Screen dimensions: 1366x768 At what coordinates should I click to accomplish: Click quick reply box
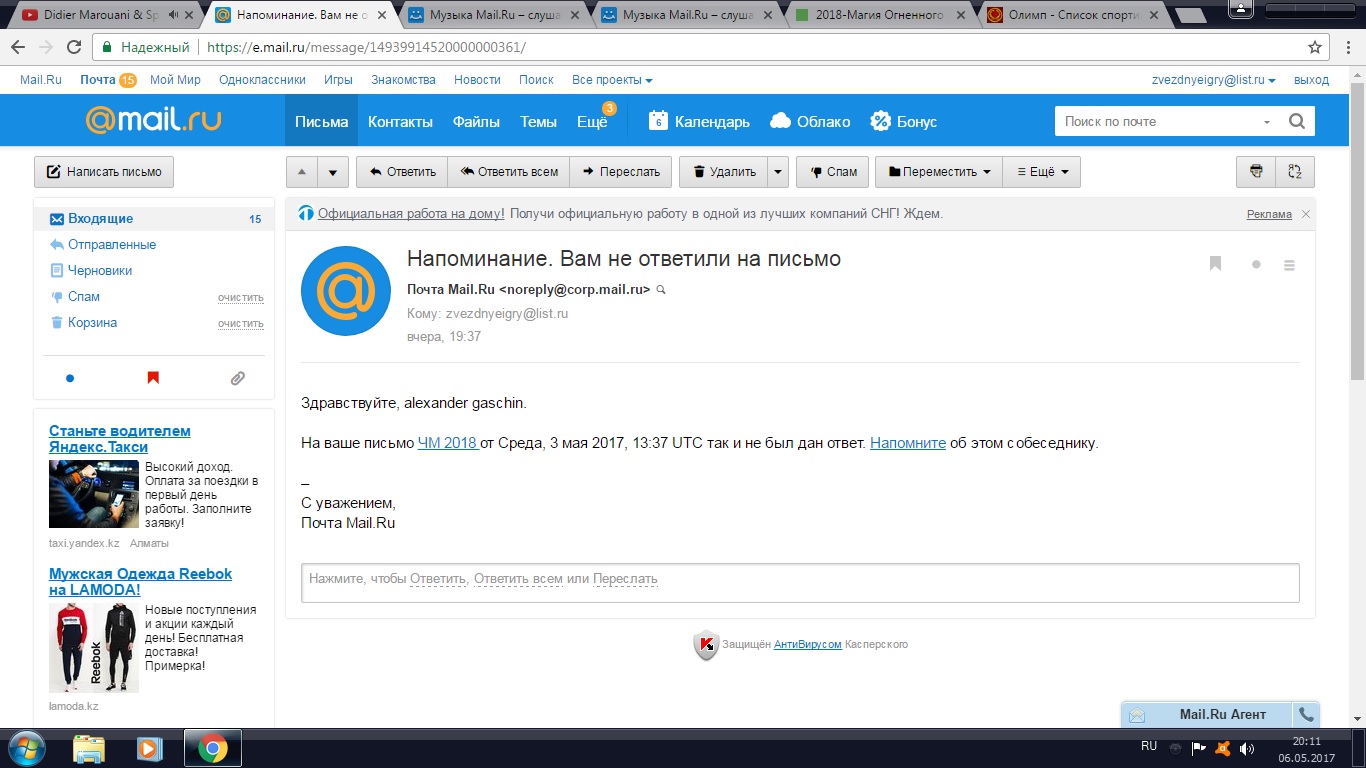pyautogui.click(x=800, y=583)
